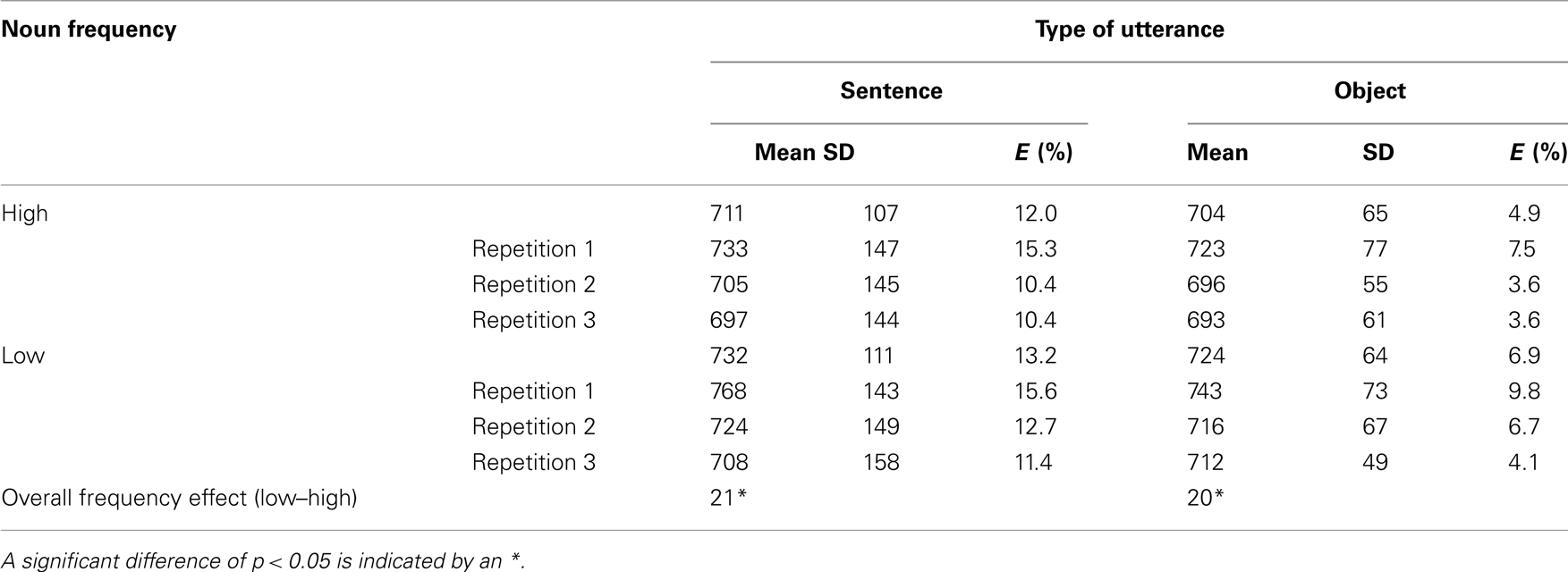1568x572 pixels.
Task: Select the High sentence error value 12.0
Action: 1036,214
